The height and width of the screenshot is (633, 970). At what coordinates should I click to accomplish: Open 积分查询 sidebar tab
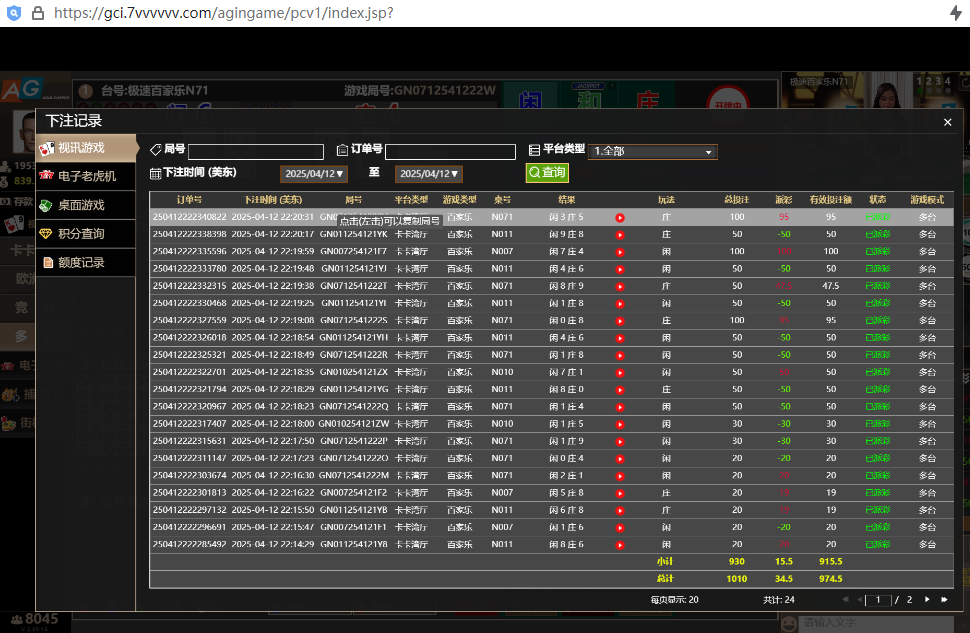pos(86,234)
